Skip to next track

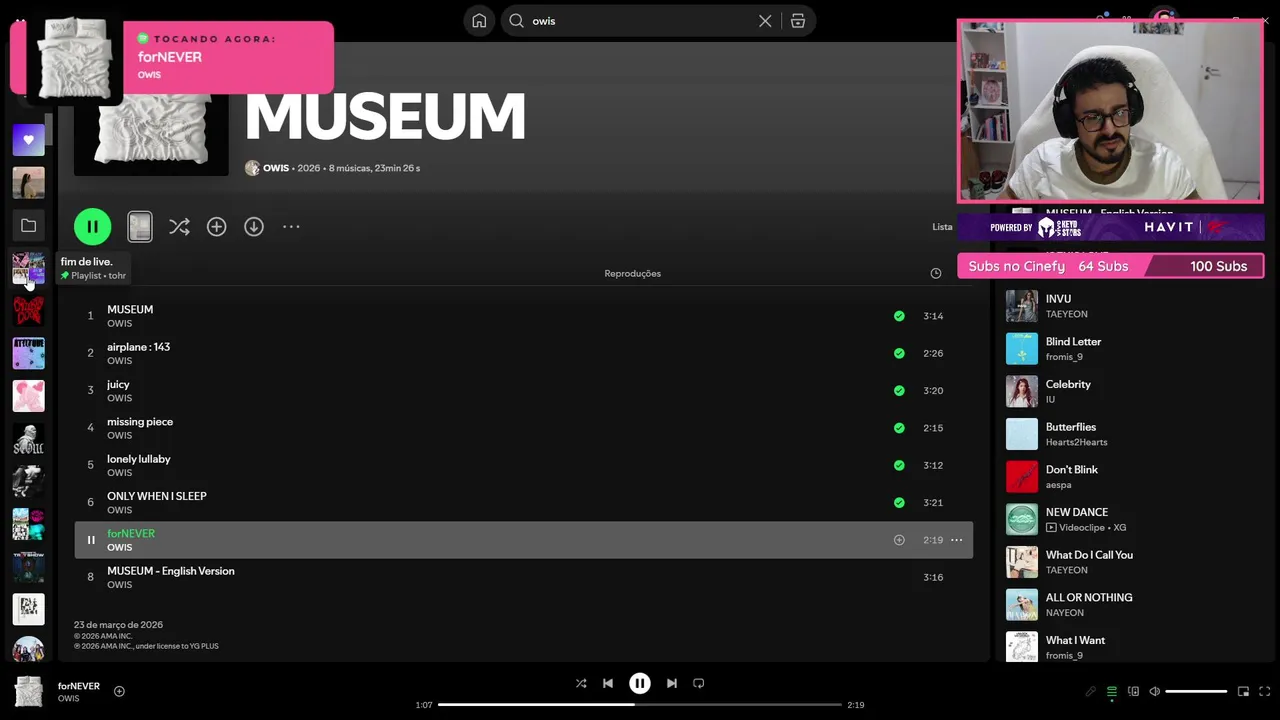[672, 684]
